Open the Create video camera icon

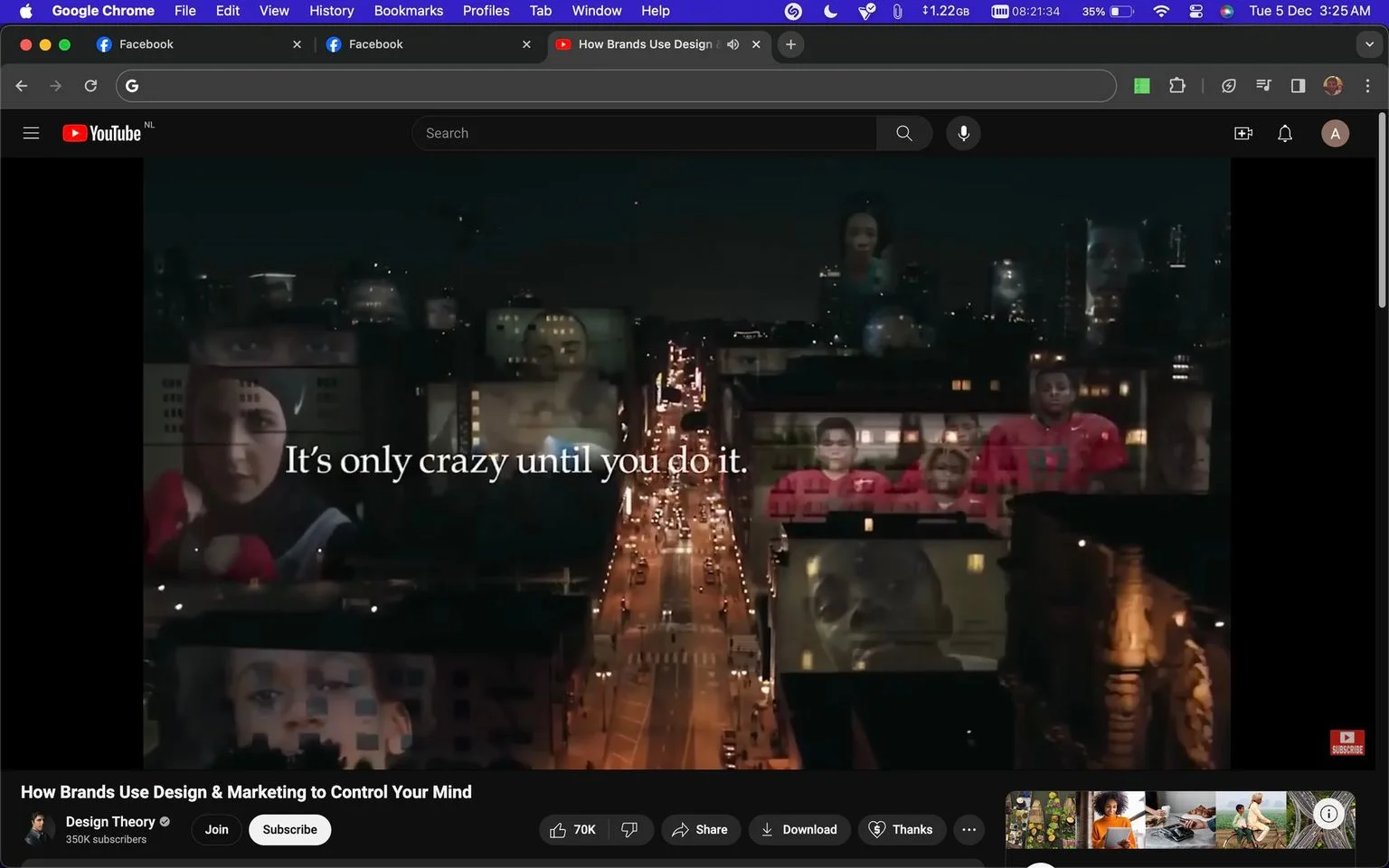point(1243,133)
